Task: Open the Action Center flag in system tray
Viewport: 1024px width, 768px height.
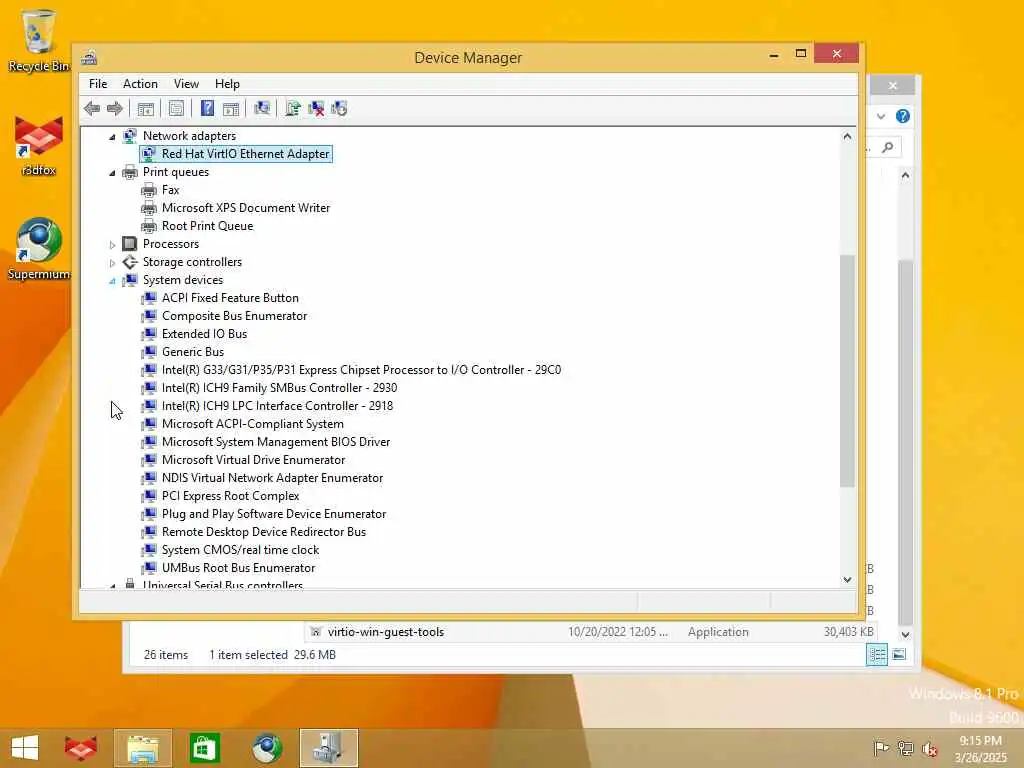Action: click(x=881, y=748)
